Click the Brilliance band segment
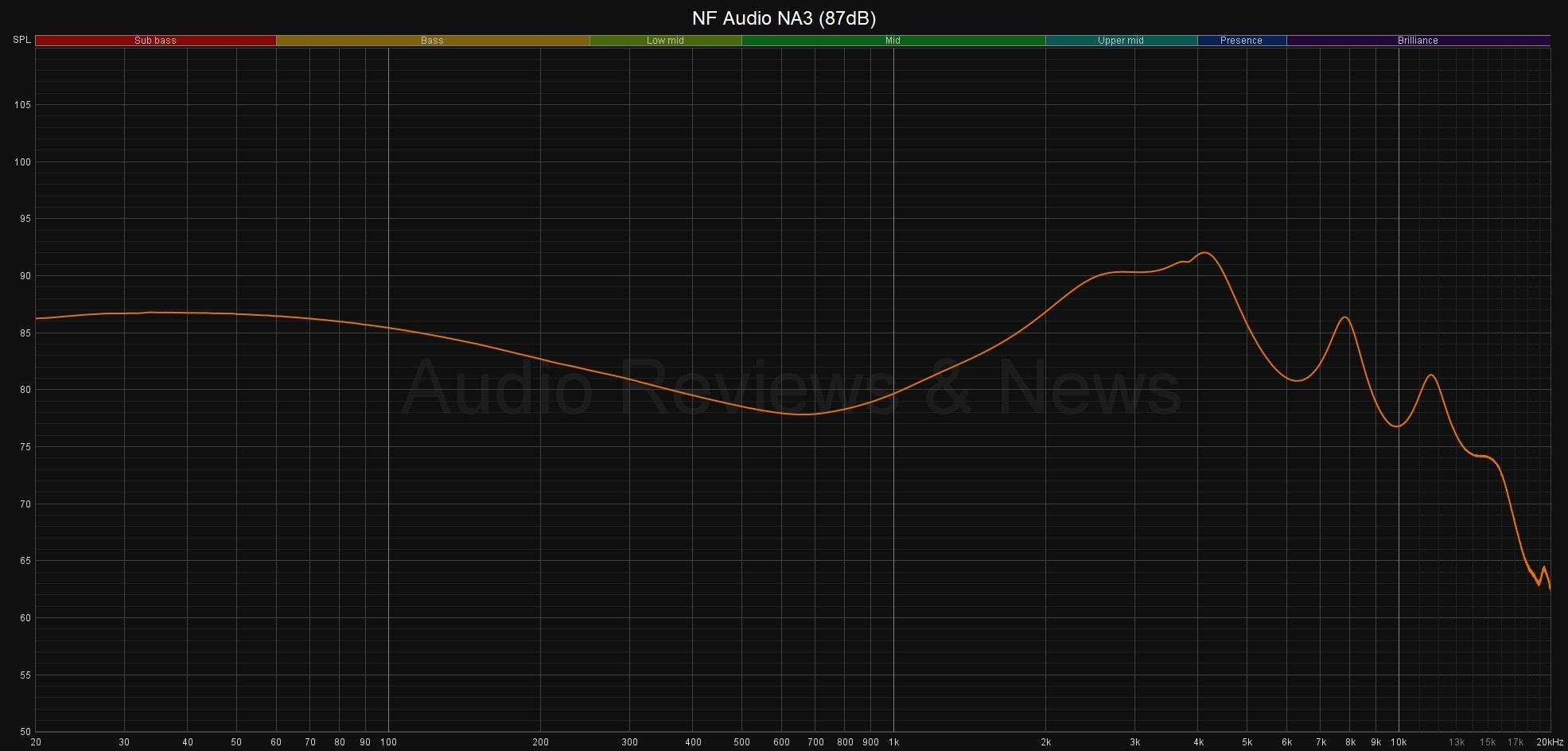 pos(1418,41)
